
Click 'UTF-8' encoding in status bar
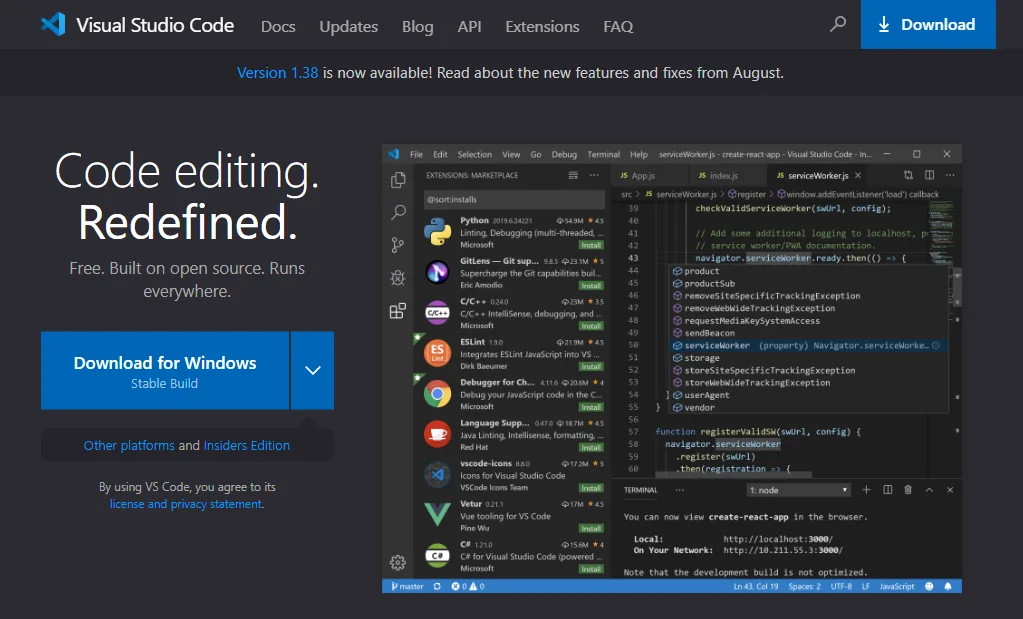(841, 586)
